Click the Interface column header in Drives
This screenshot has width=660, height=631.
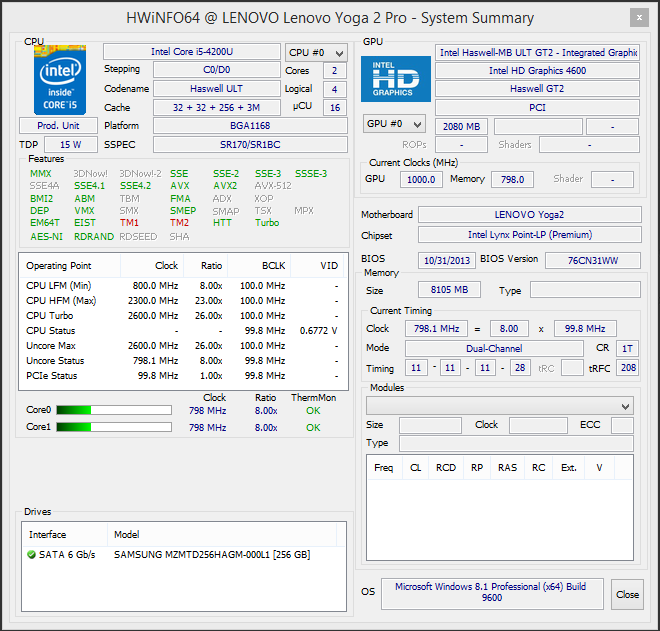click(x=65, y=535)
